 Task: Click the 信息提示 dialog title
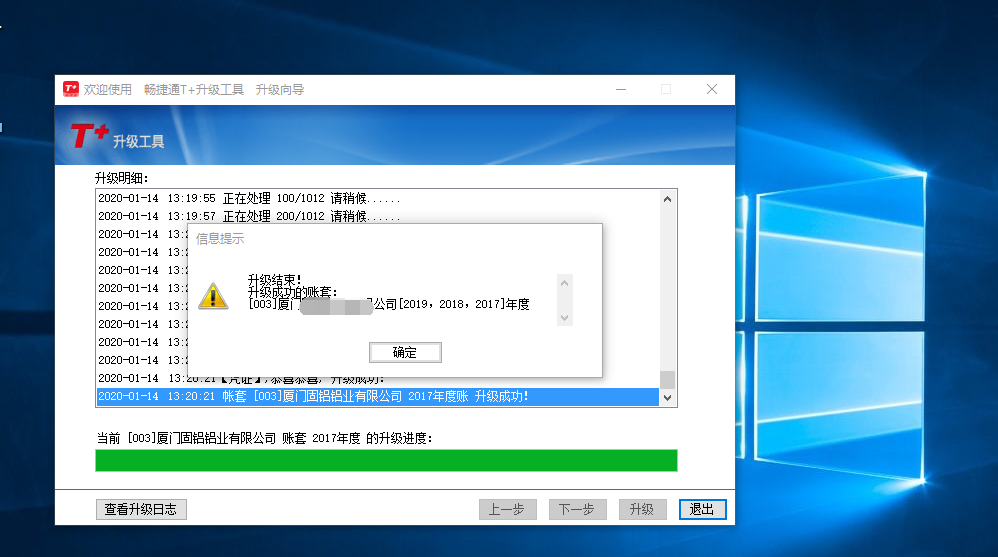220,239
